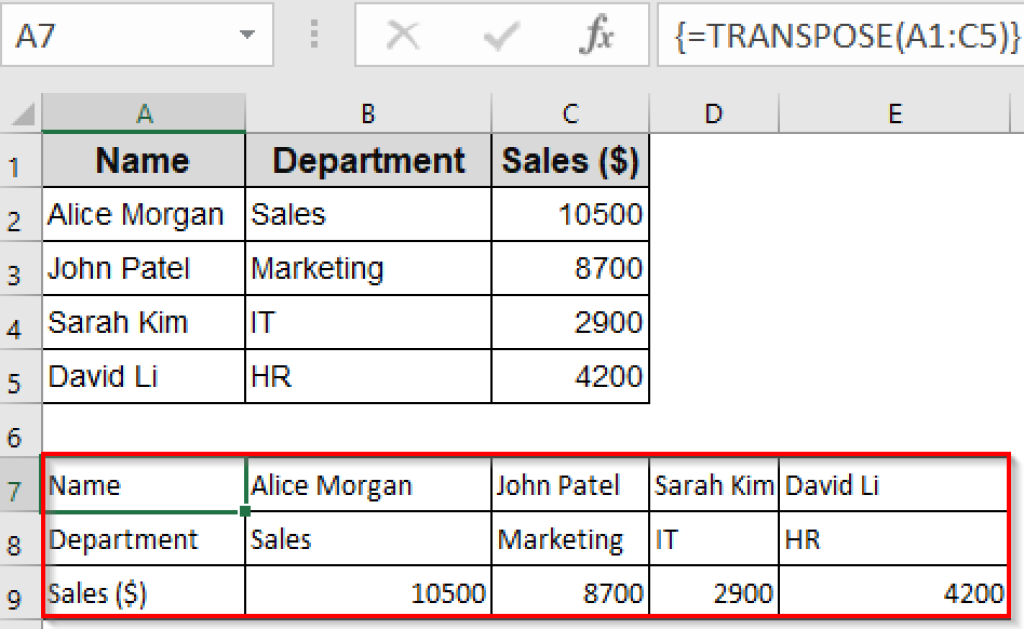The width and height of the screenshot is (1024, 629).
Task: Select the cell with value 10500 in row 2
Action: point(570,214)
